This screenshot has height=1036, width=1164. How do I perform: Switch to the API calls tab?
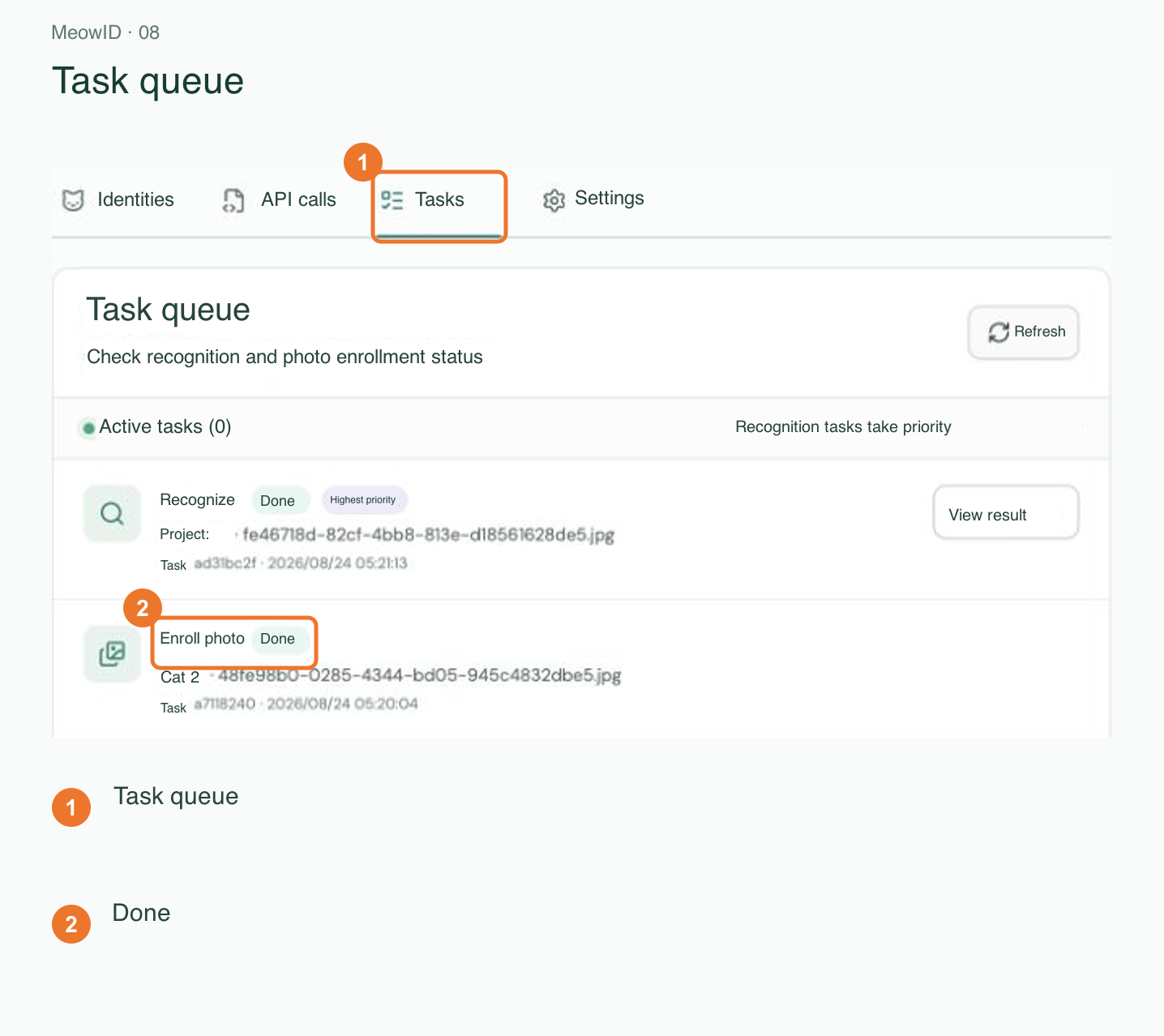click(x=280, y=199)
